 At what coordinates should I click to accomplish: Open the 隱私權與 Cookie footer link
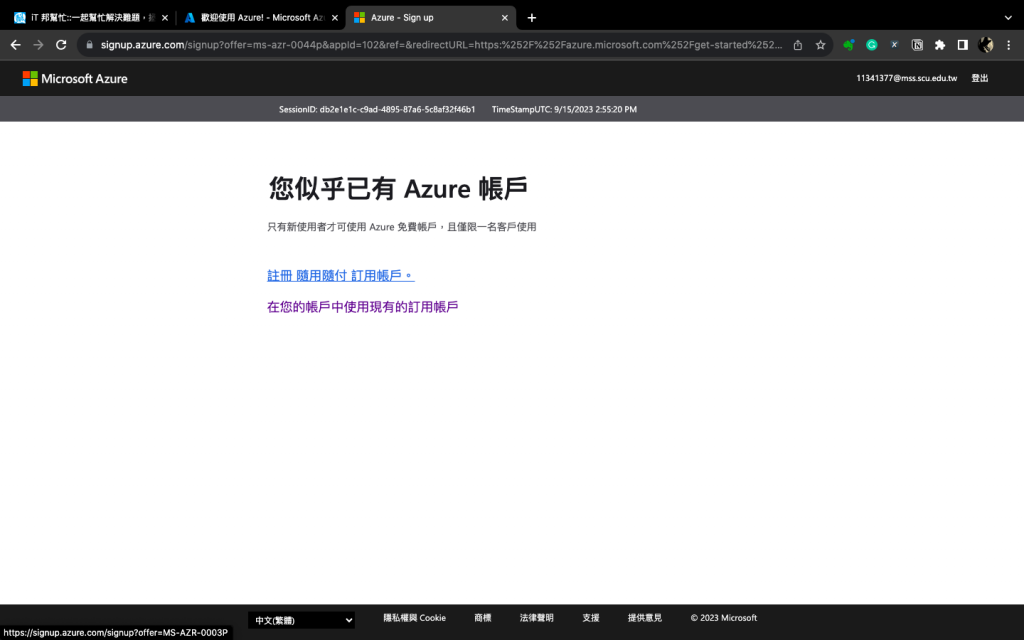(415, 618)
